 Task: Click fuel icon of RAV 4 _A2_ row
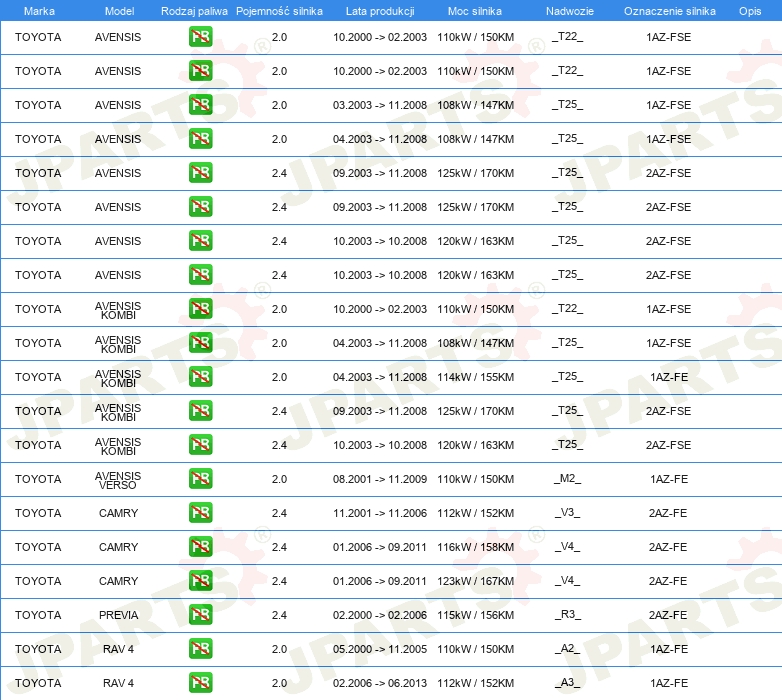(x=200, y=648)
